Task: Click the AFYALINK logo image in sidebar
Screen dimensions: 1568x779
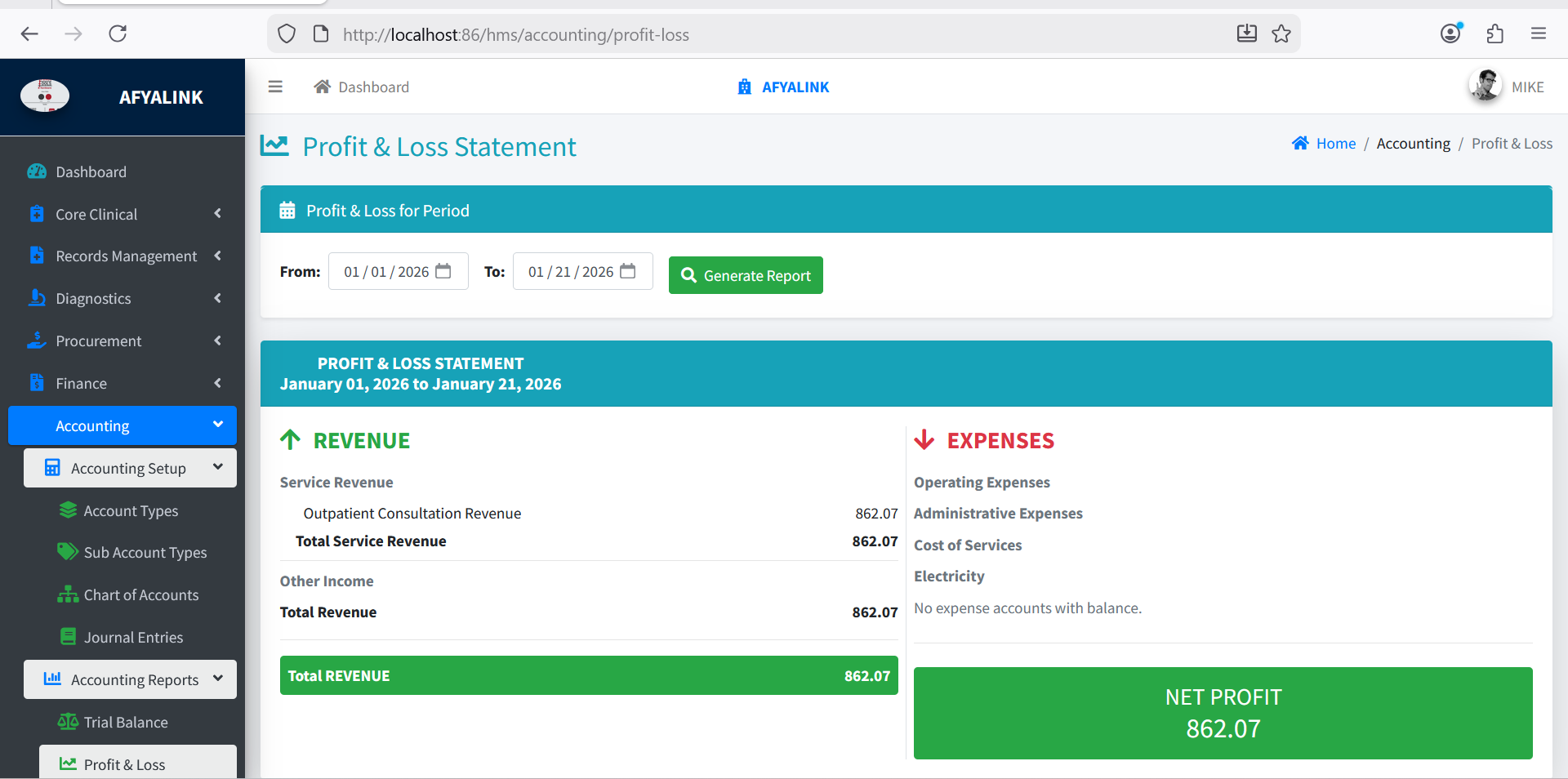Action: [x=45, y=96]
